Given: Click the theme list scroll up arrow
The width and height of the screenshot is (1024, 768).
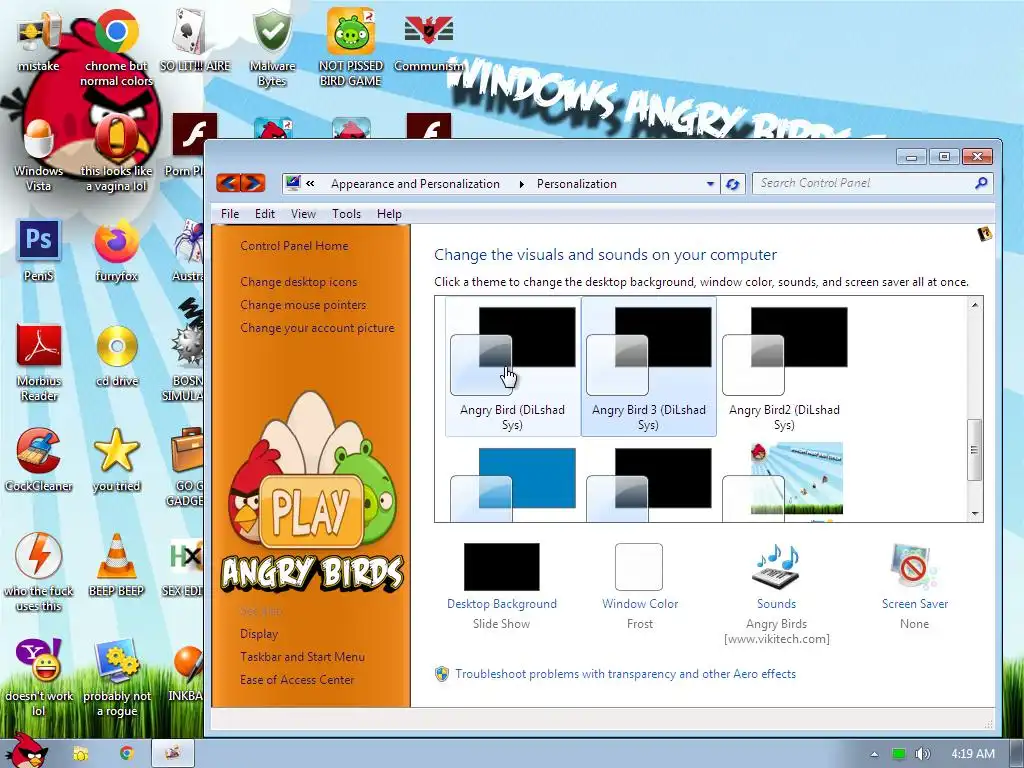Looking at the screenshot, I should [x=974, y=305].
